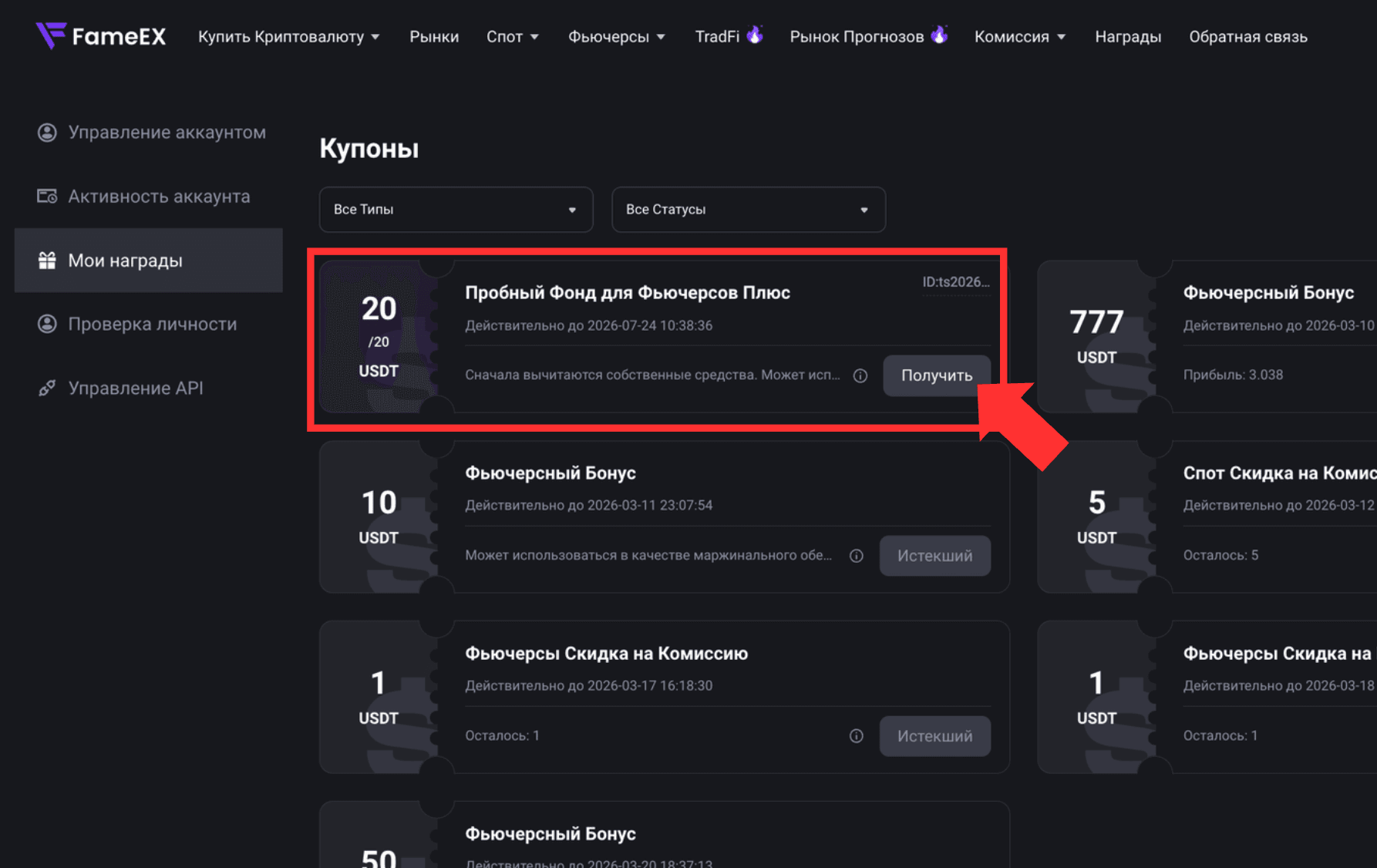This screenshot has width=1377, height=868.
Task: Click info icon on the 10 USDT Фьючерсный Бонус
Action: (x=857, y=556)
